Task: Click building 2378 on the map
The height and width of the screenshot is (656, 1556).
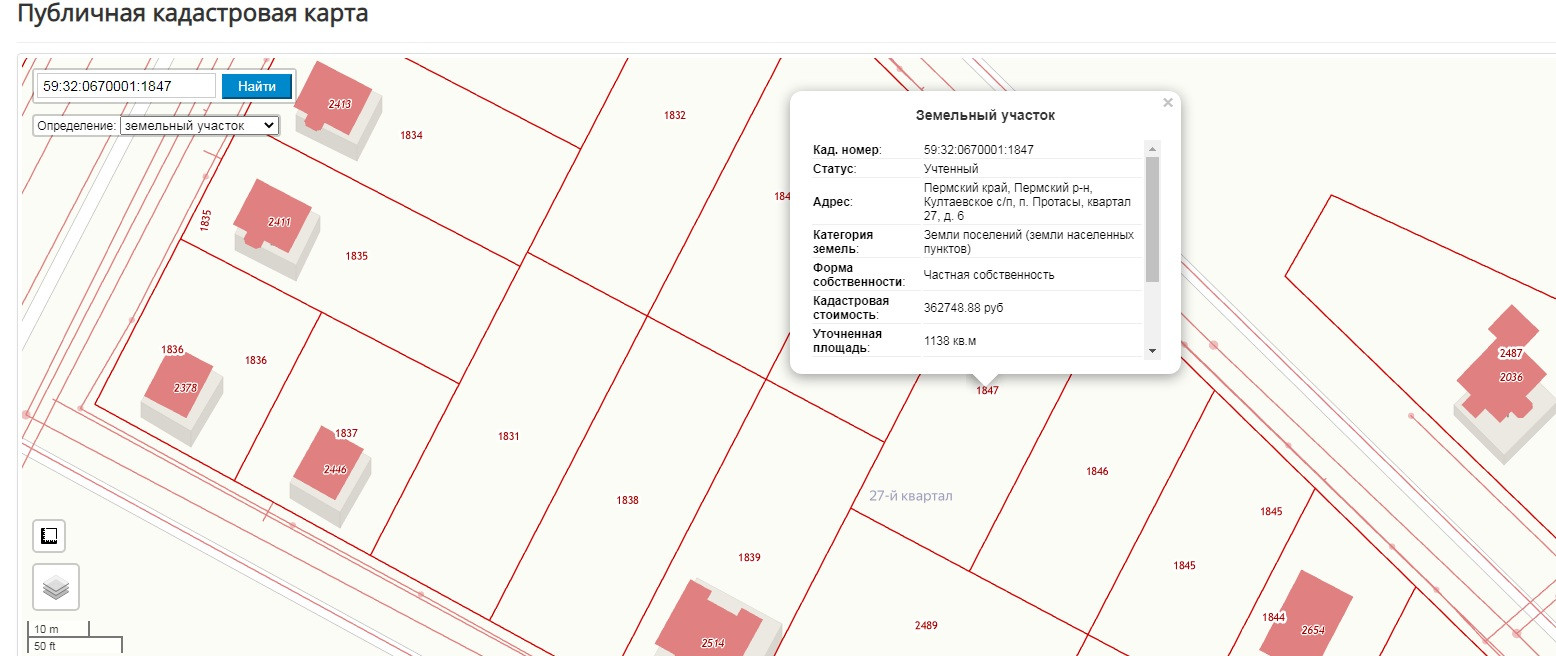Action: (x=180, y=385)
